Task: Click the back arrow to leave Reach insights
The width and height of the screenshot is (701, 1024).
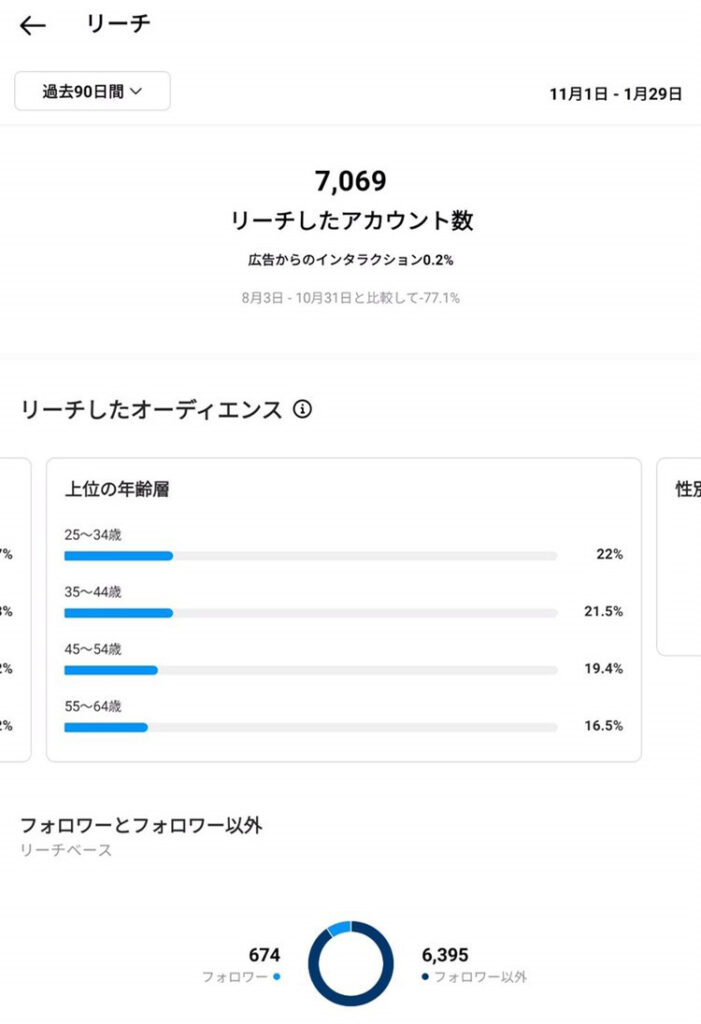Action: (34, 24)
